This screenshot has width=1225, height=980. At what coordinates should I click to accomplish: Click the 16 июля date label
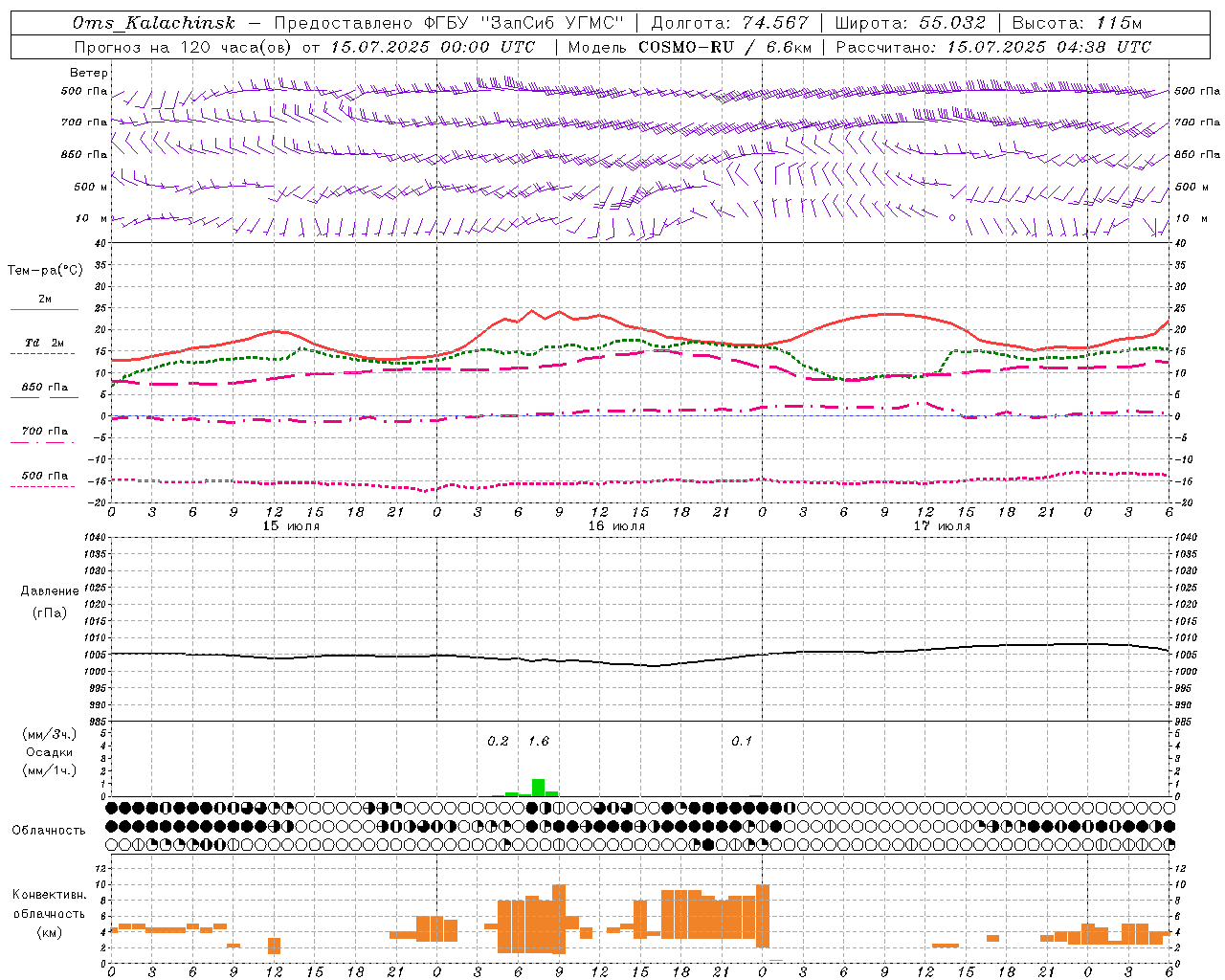pos(616,526)
